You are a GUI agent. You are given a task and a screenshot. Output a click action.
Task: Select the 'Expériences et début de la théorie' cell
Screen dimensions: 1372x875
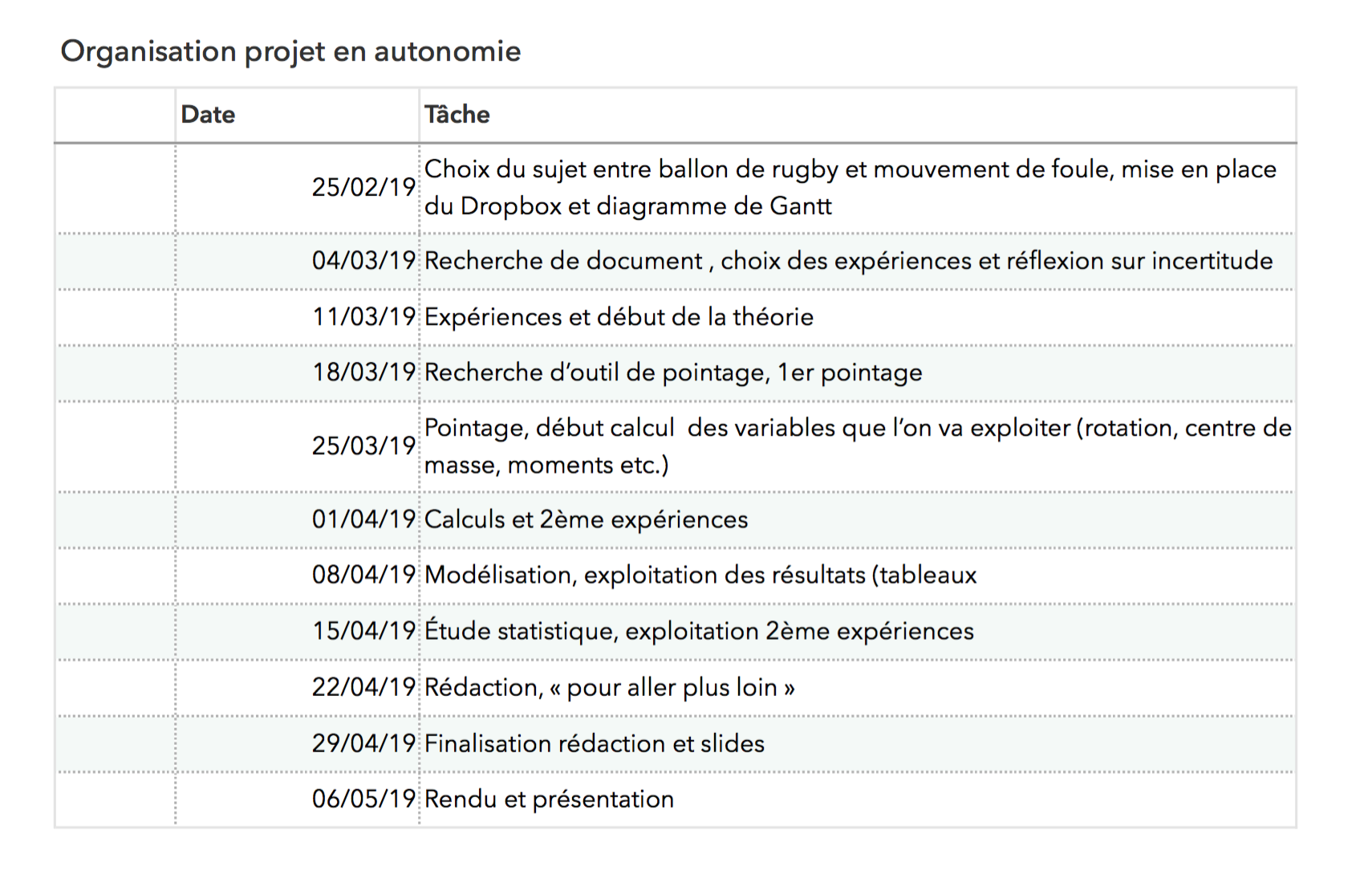point(619,317)
